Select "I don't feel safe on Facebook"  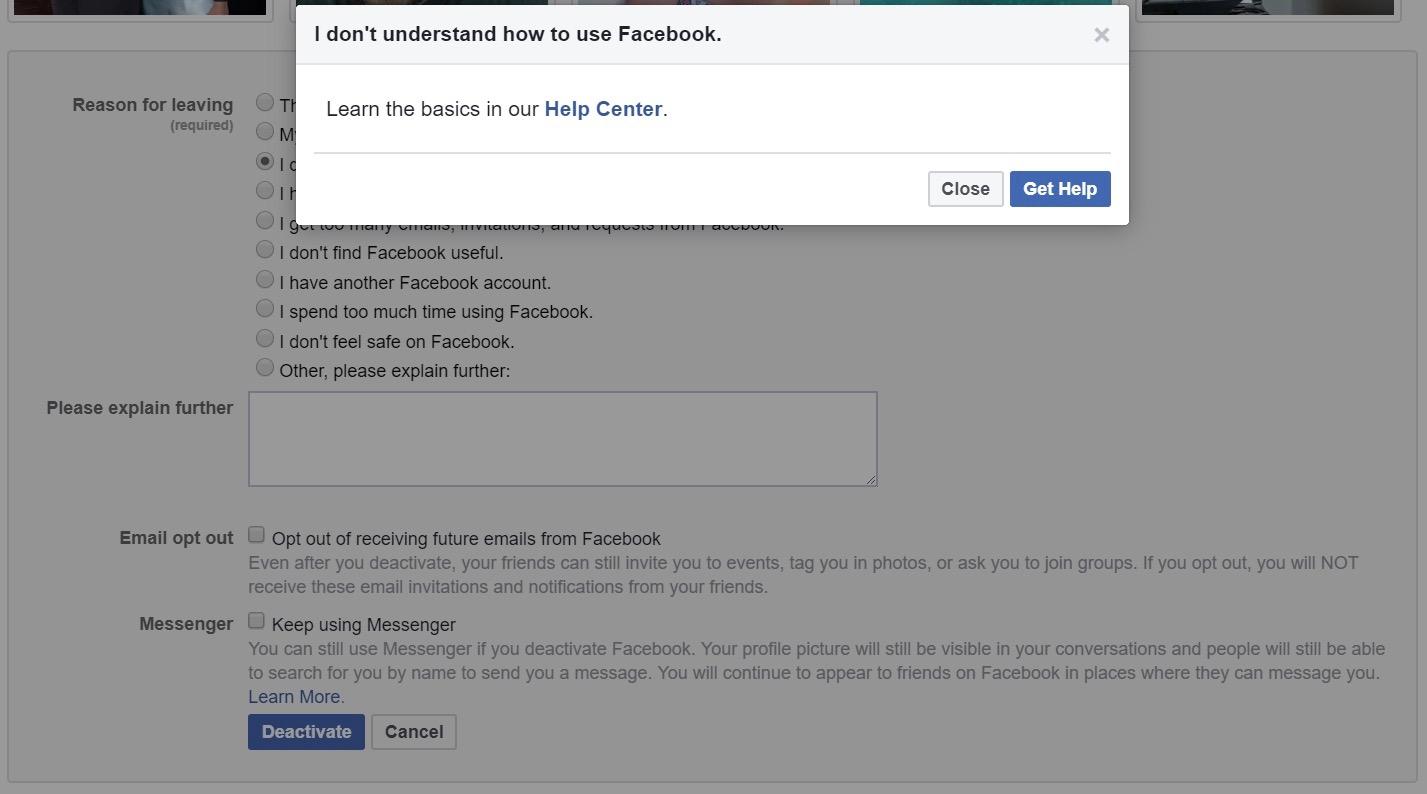tap(265, 338)
